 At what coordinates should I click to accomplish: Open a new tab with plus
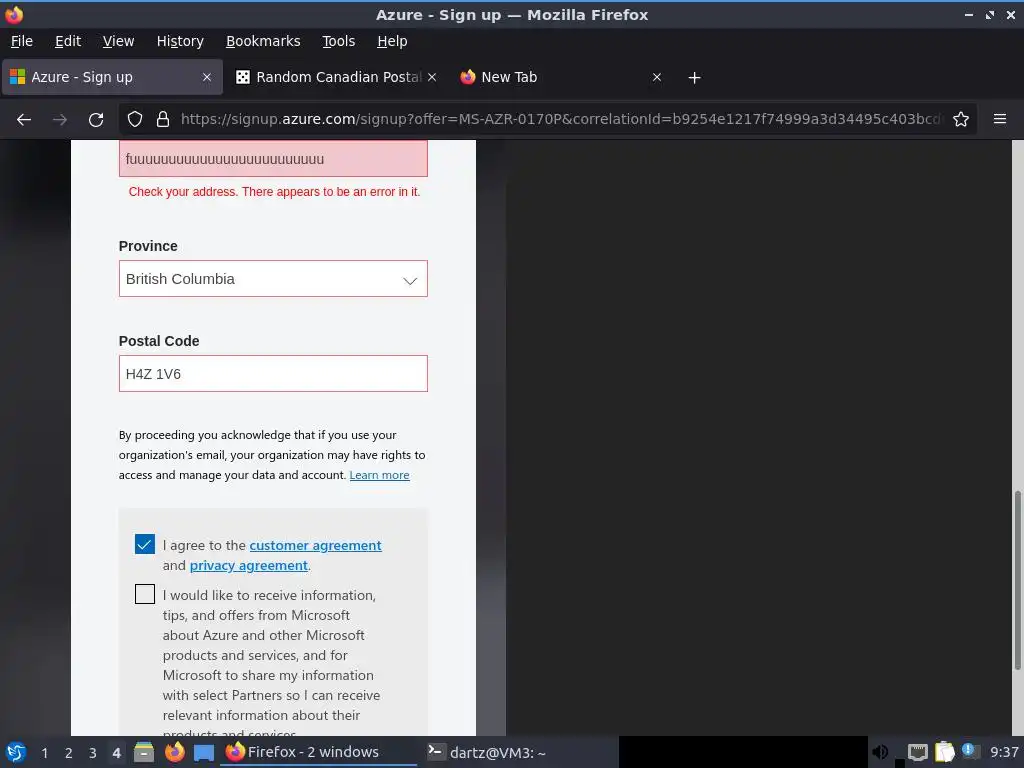(695, 78)
